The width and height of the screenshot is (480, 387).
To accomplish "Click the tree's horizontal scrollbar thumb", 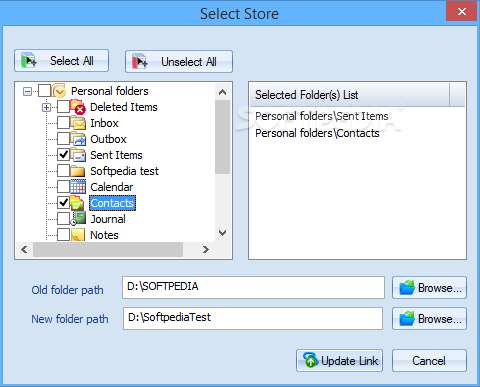I will pos(108,249).
